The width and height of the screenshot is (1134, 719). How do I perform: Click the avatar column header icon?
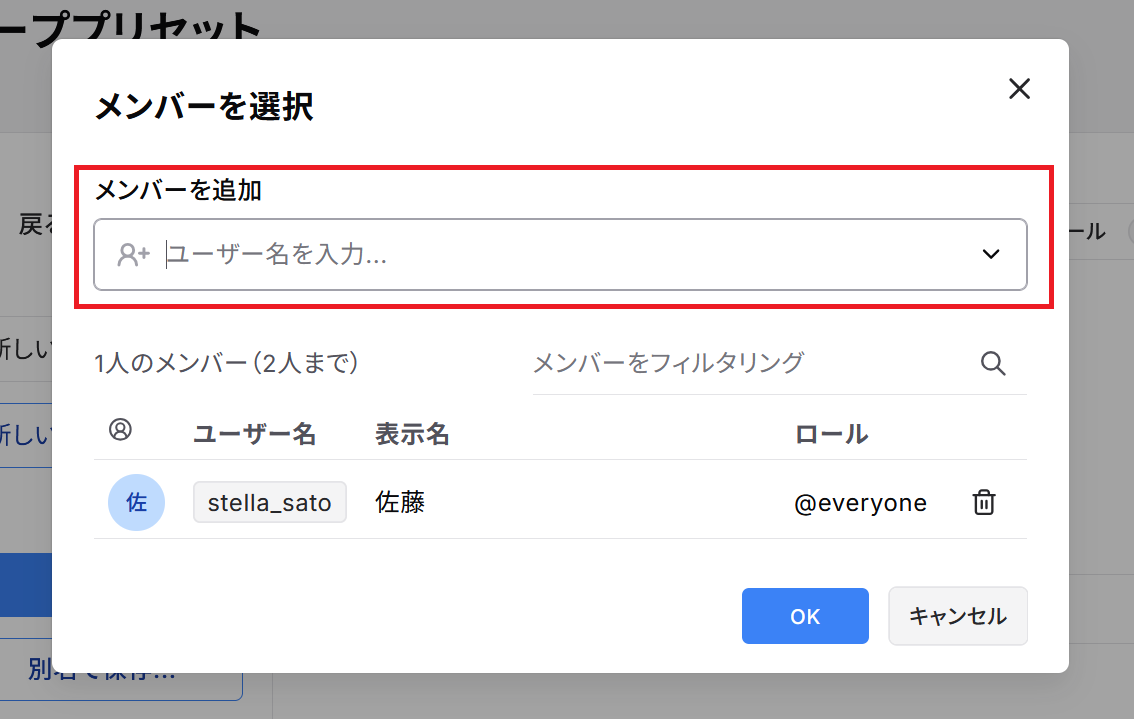pyautogui.click(x=120, y=430)
